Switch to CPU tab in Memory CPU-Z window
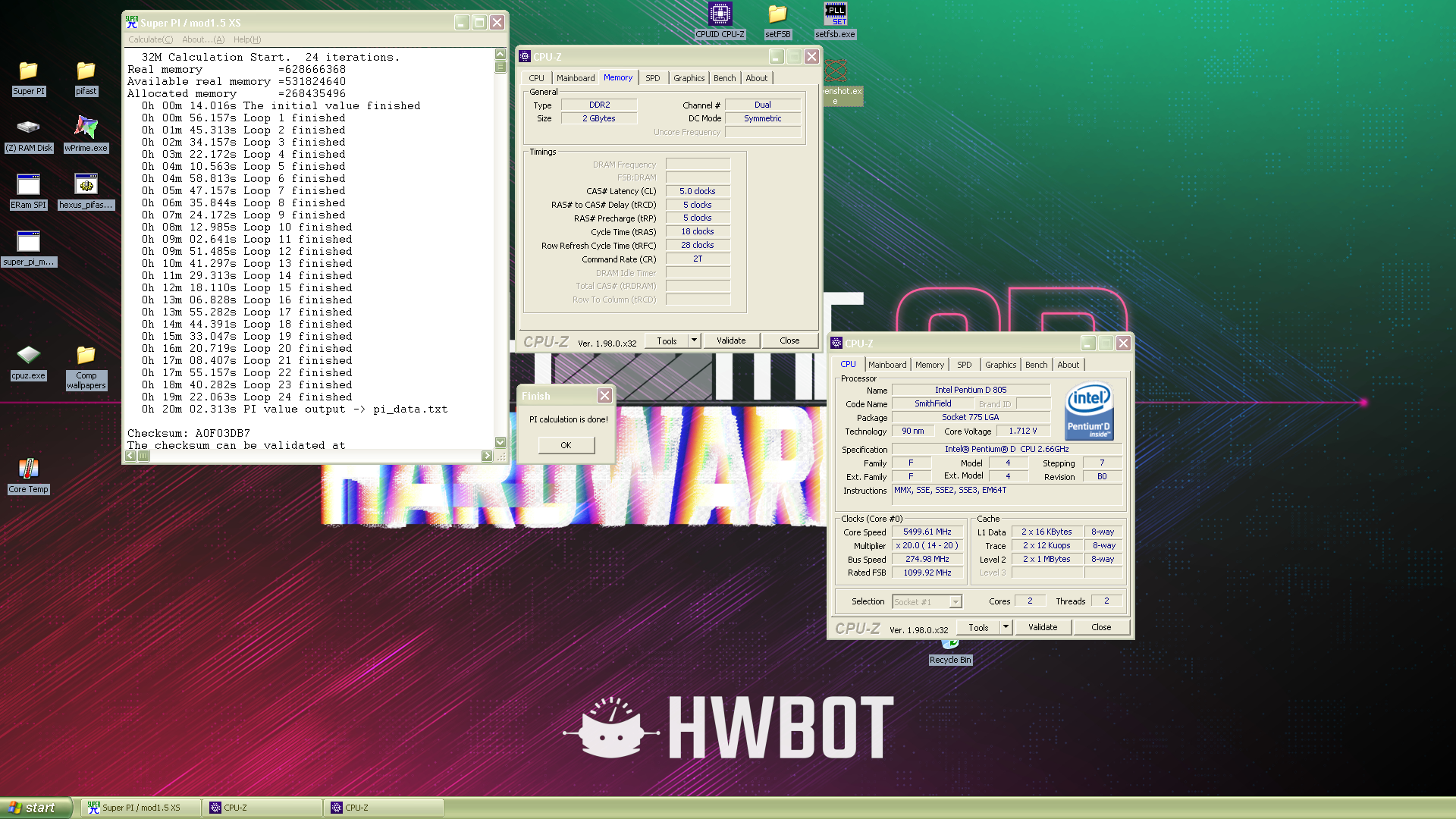The image size is (1456, 819). pos(536,78)
